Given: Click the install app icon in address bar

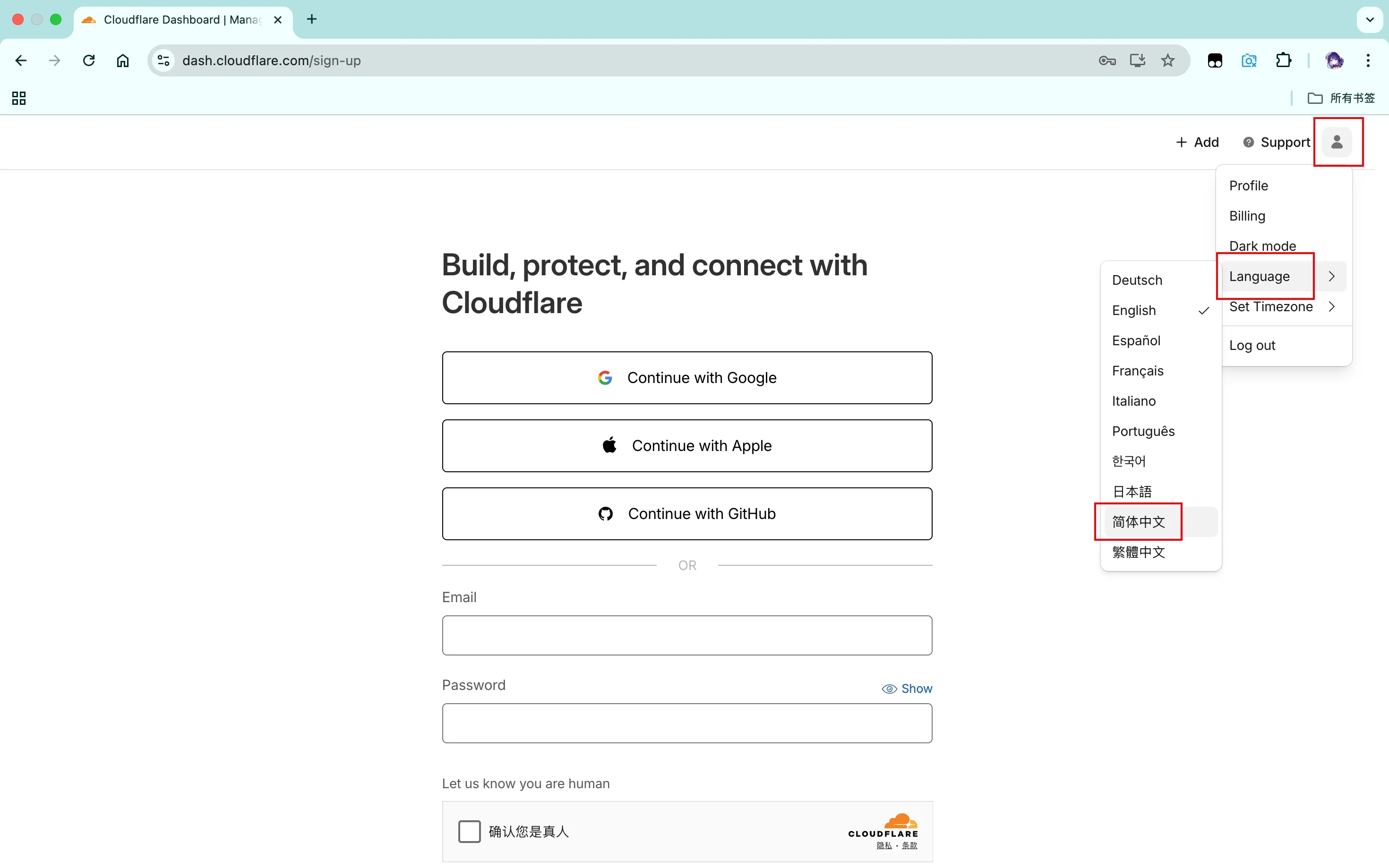Looking at the screenshot, I should coord(1137,60).
